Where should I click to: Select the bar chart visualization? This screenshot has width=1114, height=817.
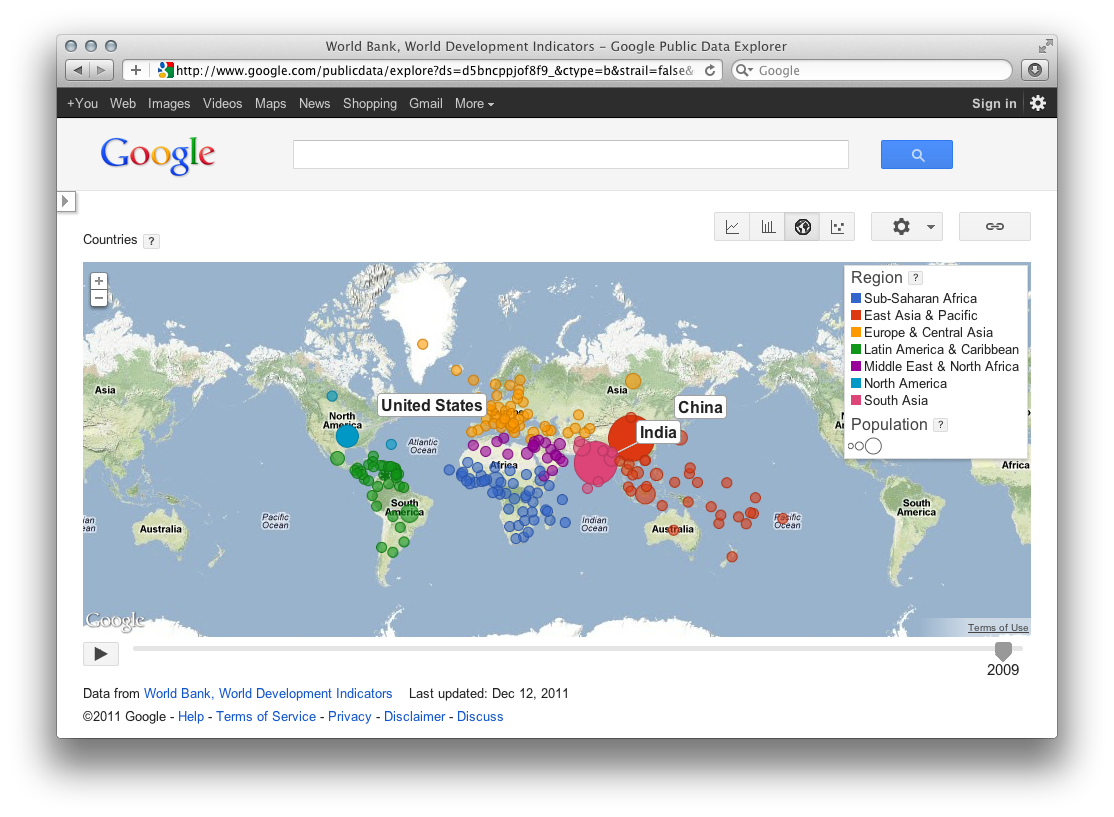[x=767, y=226]
